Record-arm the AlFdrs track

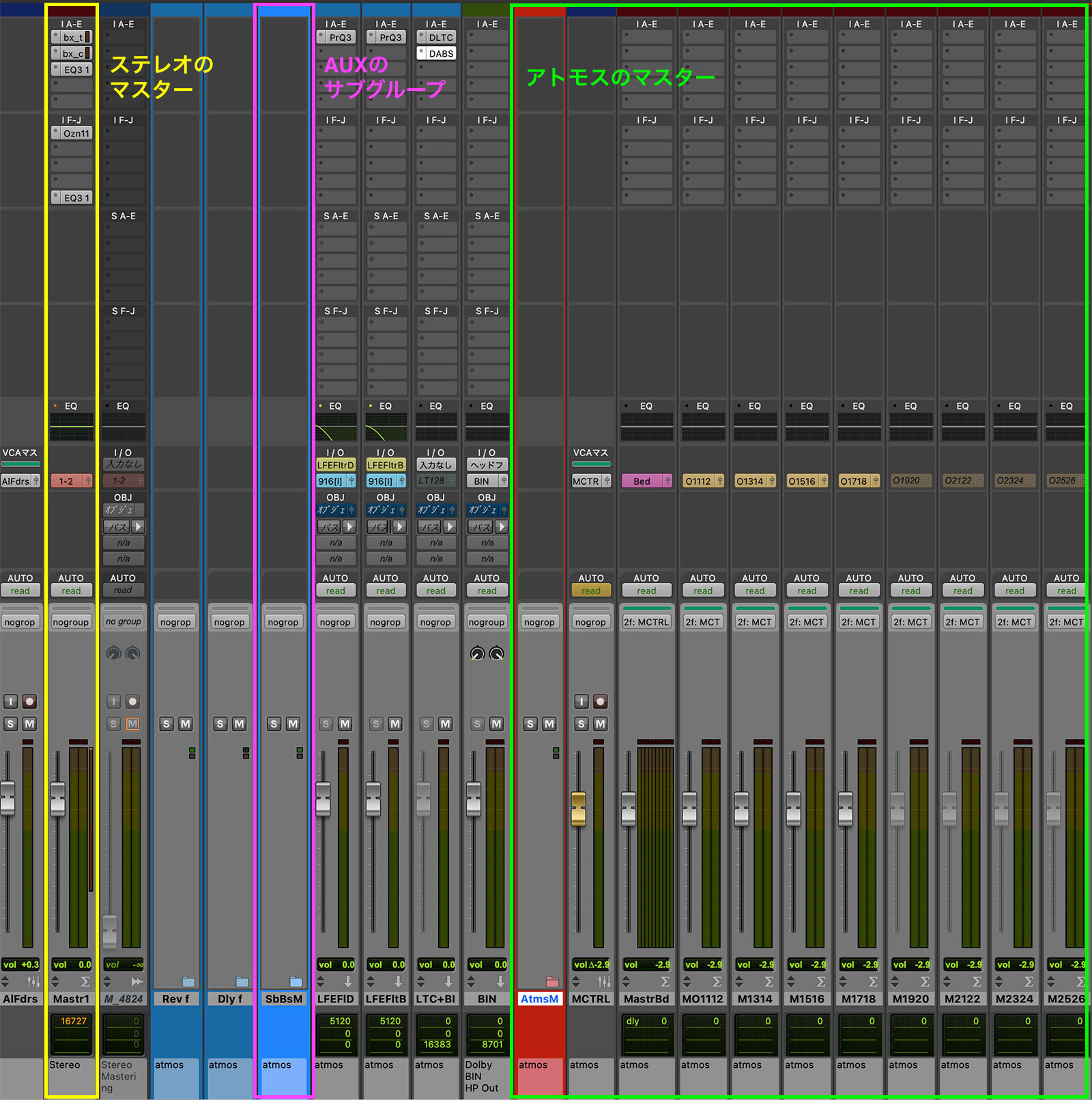click(x=29, y=701)
